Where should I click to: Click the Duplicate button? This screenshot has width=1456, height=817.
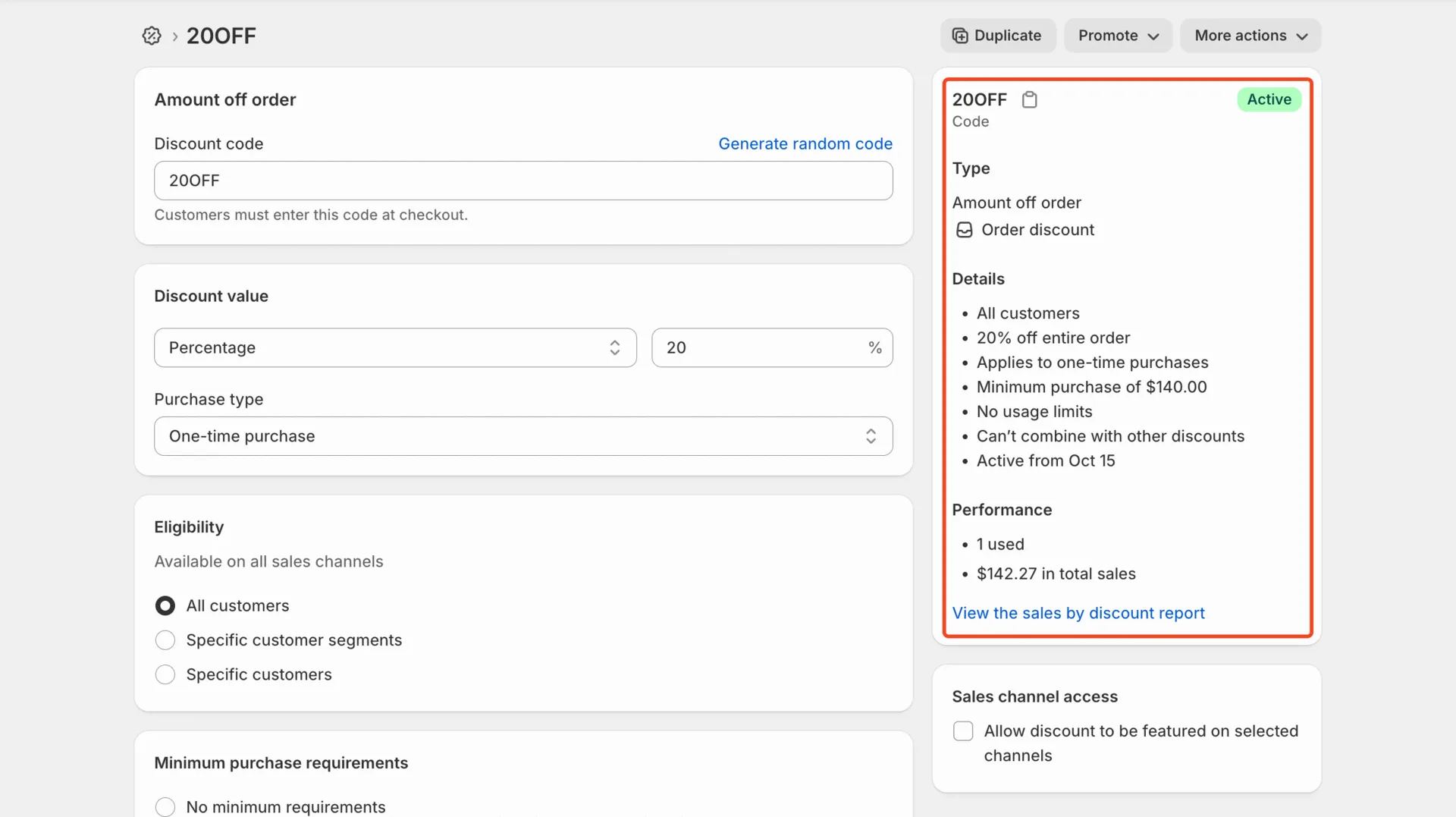[x=997, y=36]
